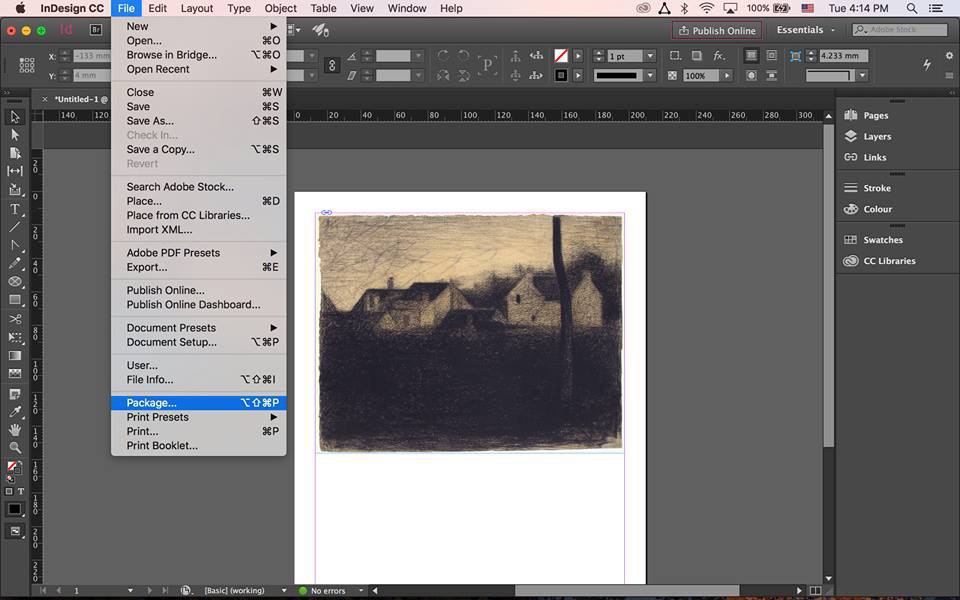The height and width of the screenshot is (600, 960).
Task: Open control panel settings gear
Action: tap(949, 56)
